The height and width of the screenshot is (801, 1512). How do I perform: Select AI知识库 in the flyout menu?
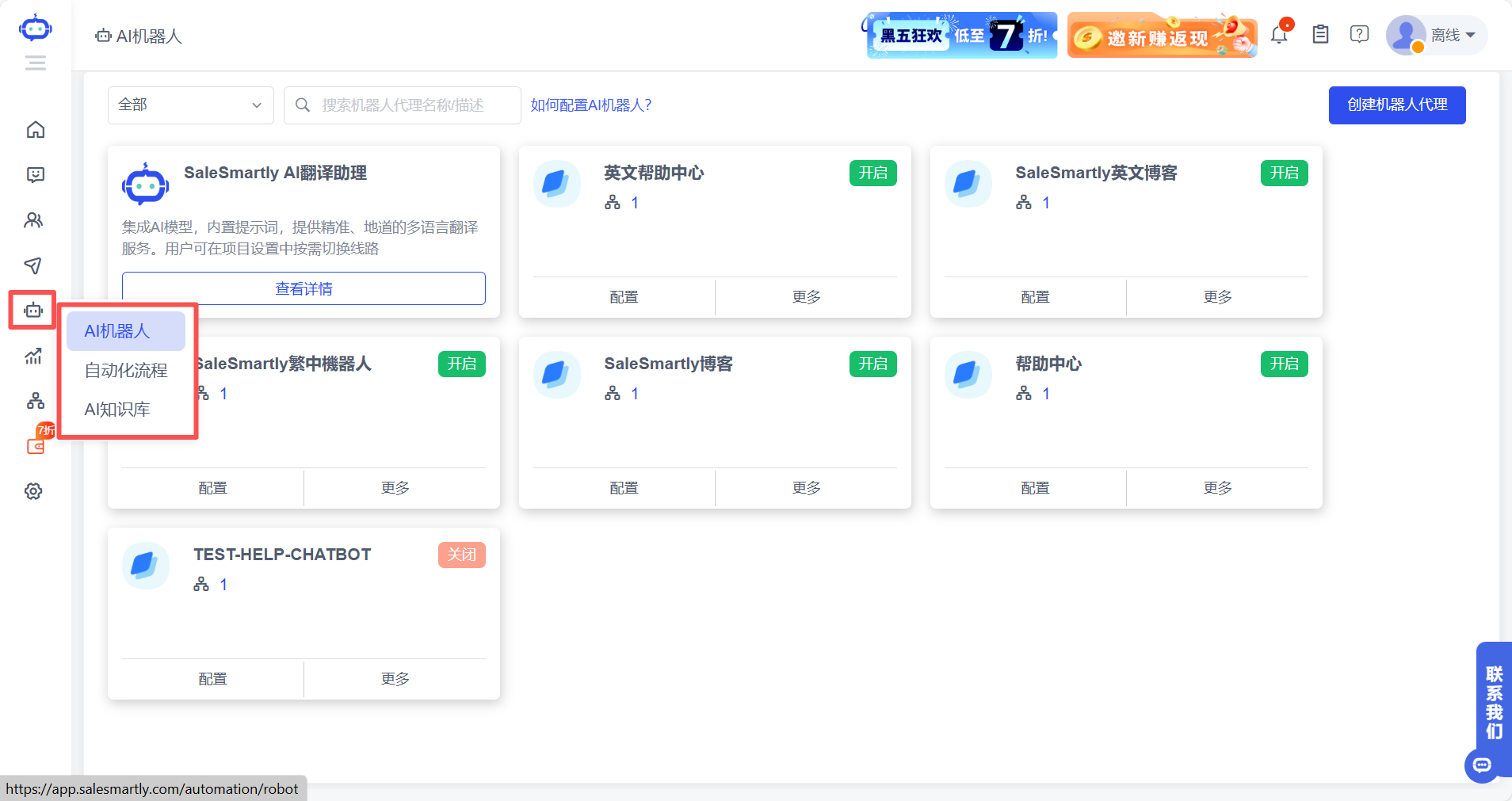coord(125,410)
